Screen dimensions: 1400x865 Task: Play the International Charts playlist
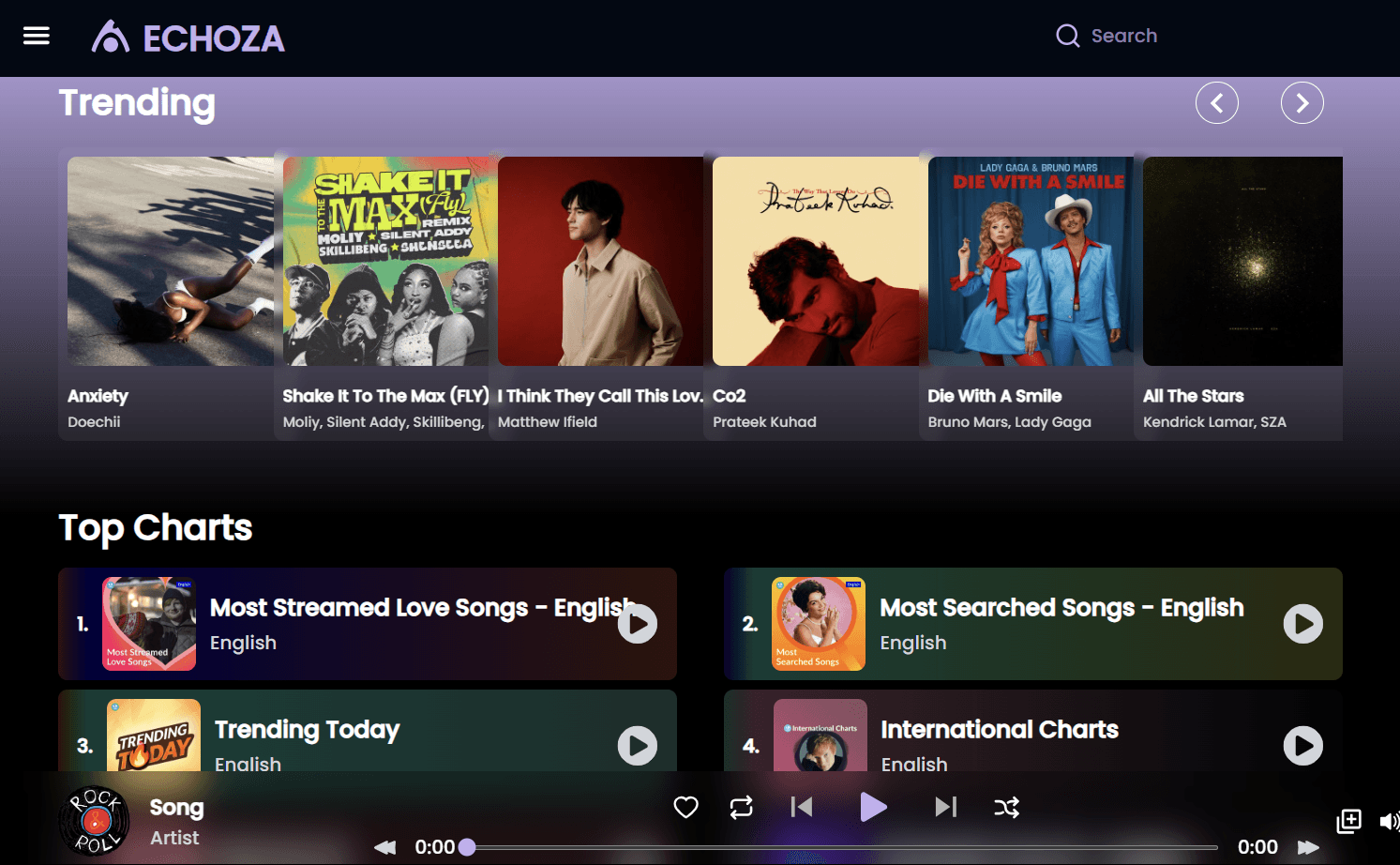click(x=1302, y=746)
